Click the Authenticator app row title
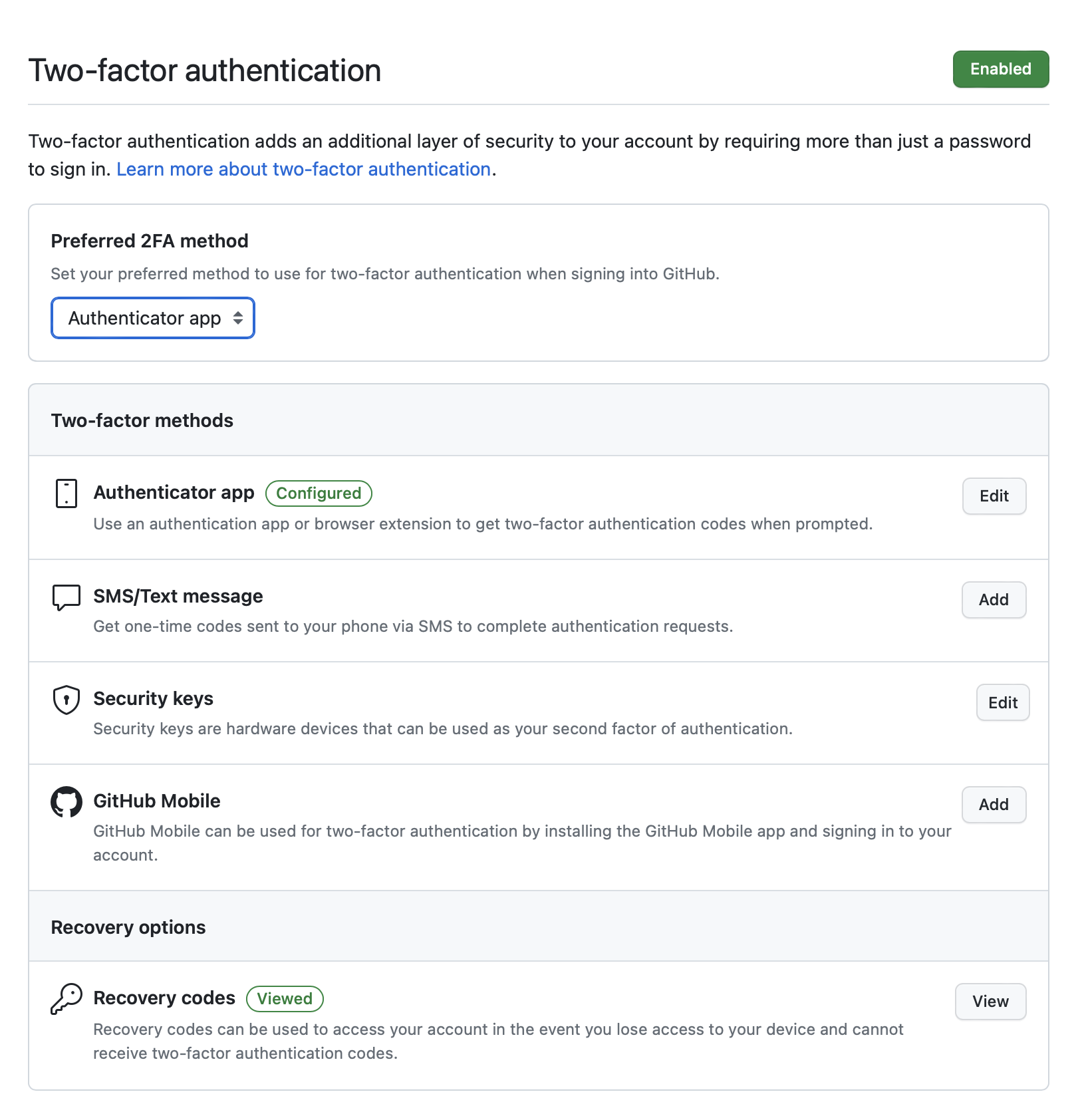The image size is (1084, 1120). point(174,492)
